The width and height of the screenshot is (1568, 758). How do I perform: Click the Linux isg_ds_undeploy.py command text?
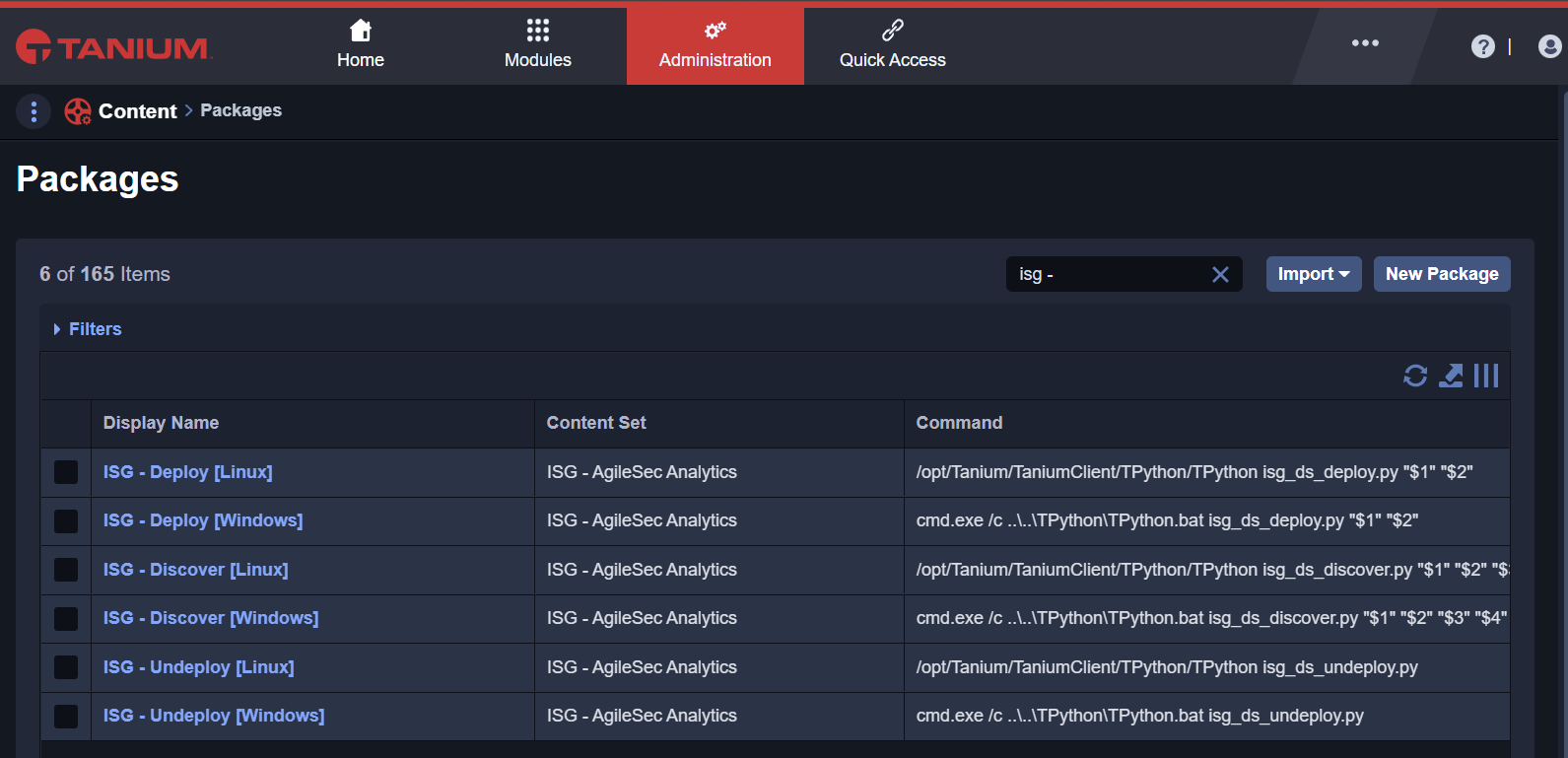(1167, 667)
